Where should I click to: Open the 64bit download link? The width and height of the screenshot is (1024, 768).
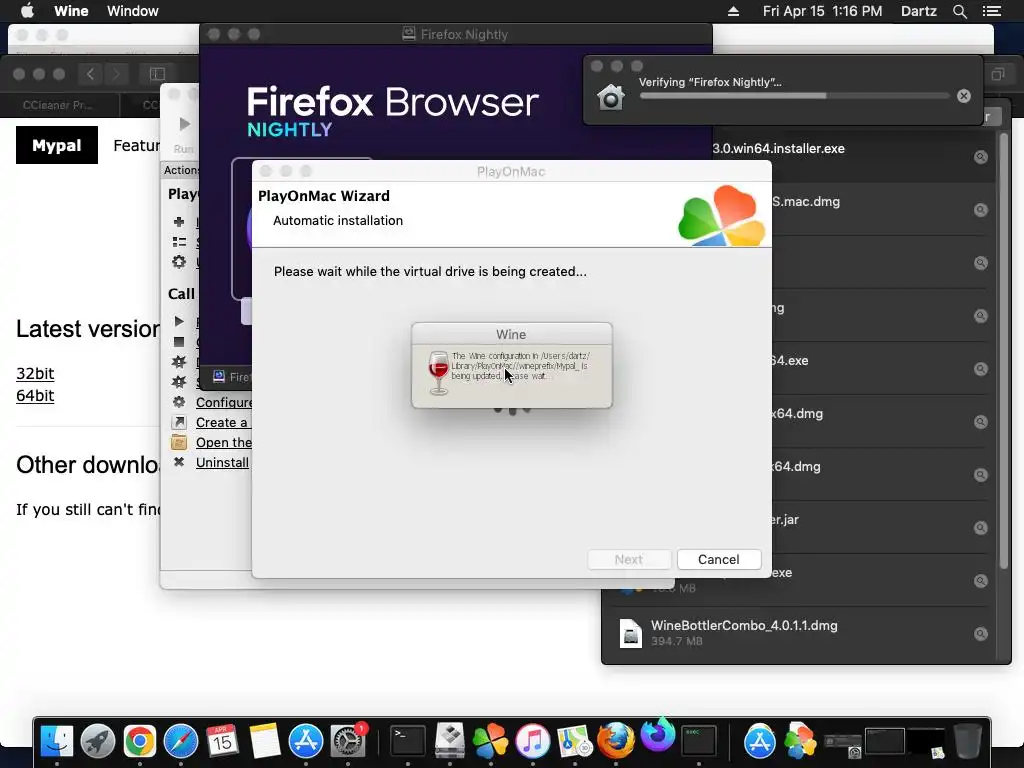coord(35,396)
